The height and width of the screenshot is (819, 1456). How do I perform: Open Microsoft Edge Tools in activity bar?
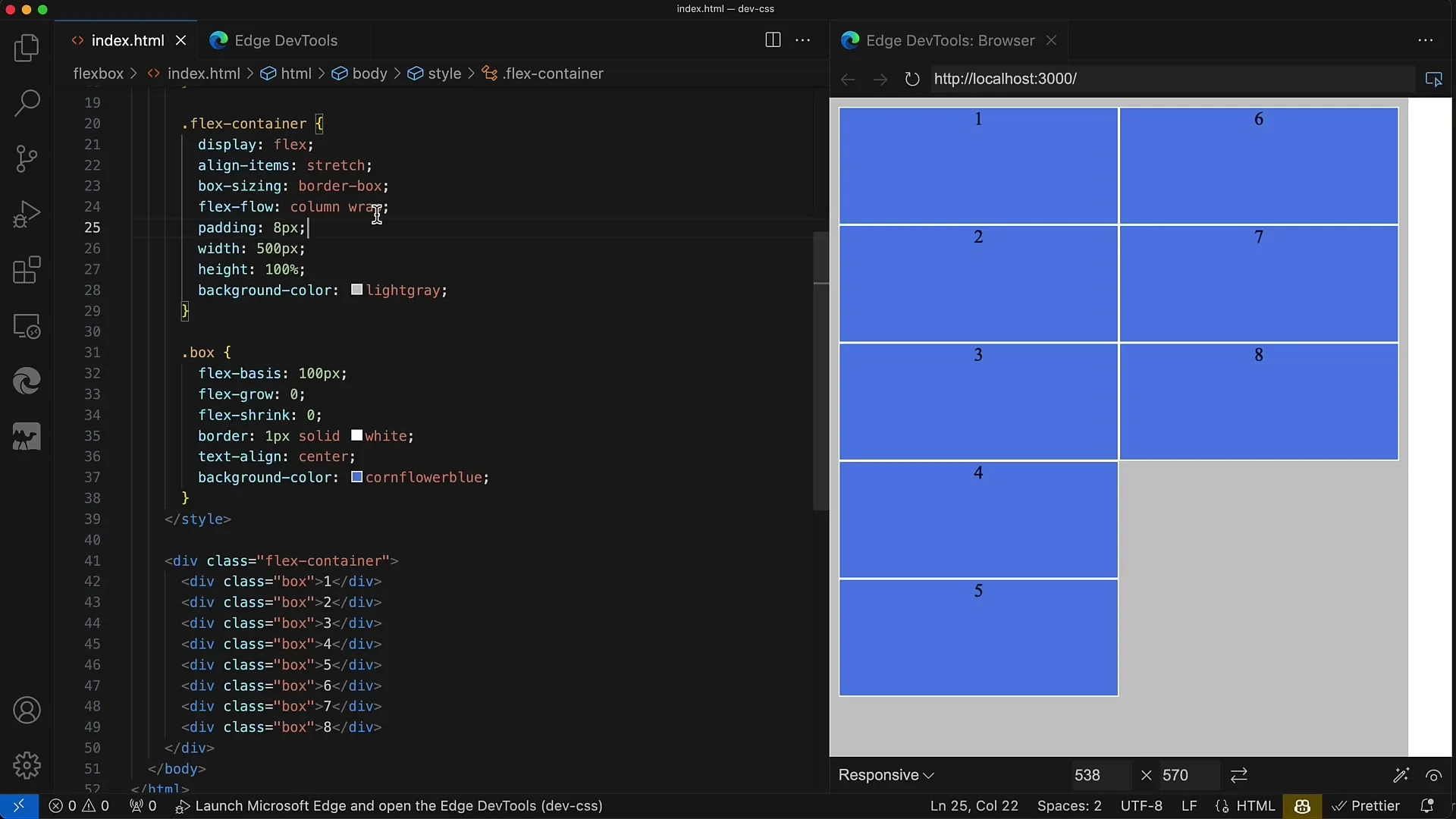27,381
